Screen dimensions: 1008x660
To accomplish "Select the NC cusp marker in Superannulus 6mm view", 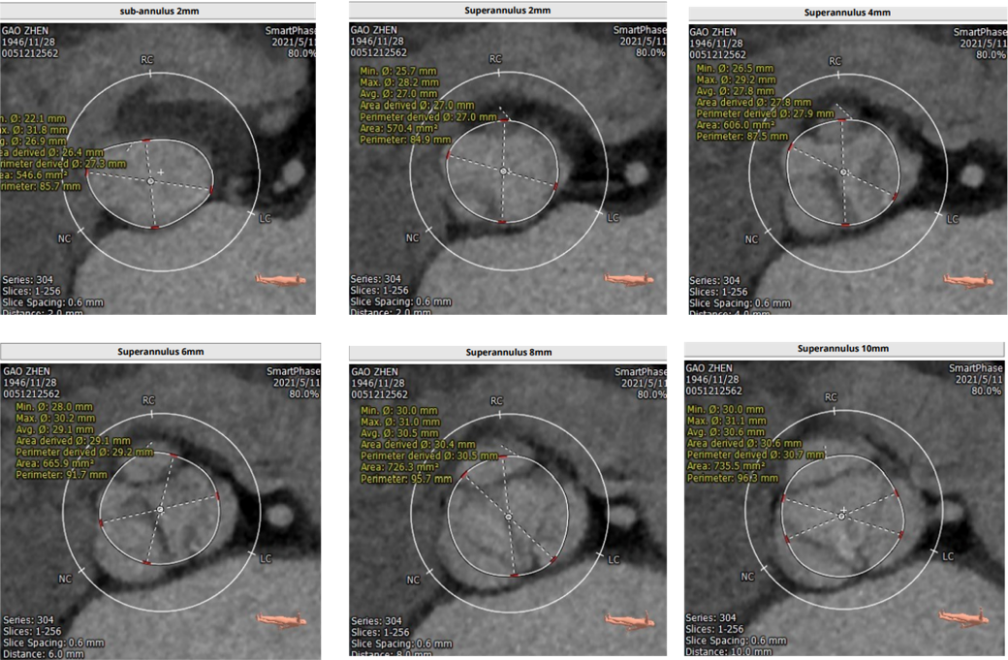I will [65, 578].
